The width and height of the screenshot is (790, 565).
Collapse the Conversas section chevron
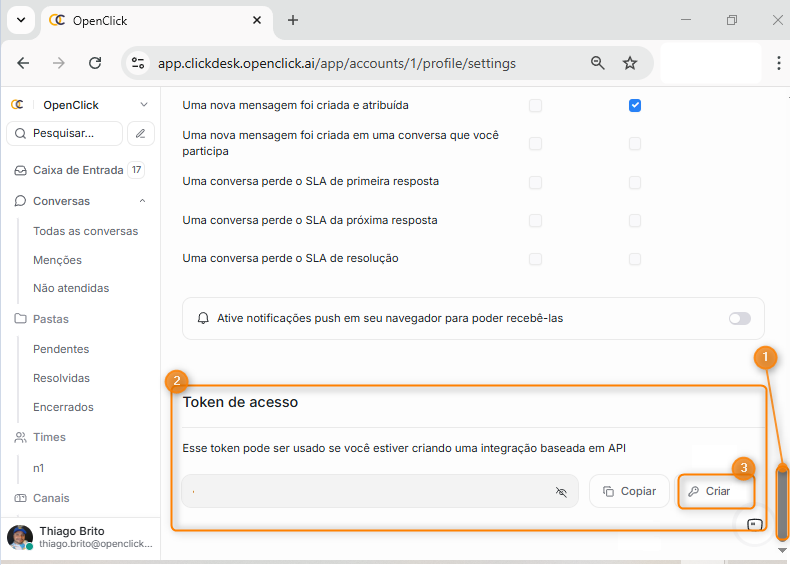(x=143, y=201)
